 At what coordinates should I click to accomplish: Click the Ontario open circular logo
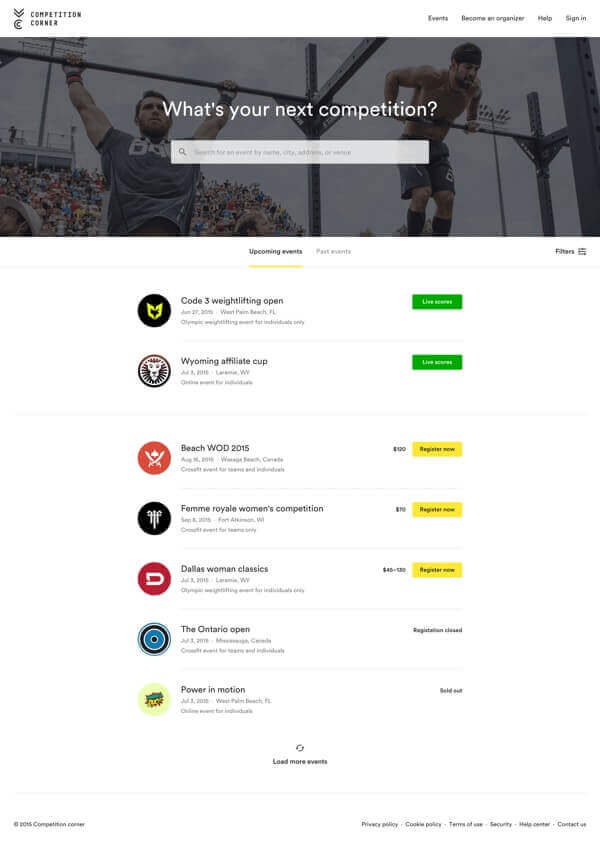(154, 639)
